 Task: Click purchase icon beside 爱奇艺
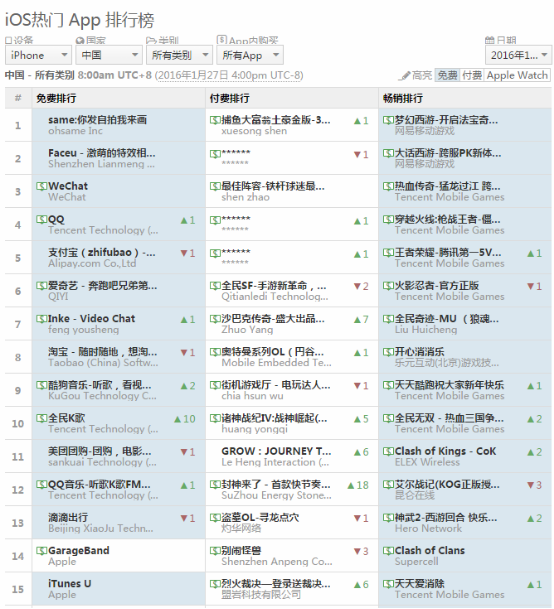pos(41,286)
